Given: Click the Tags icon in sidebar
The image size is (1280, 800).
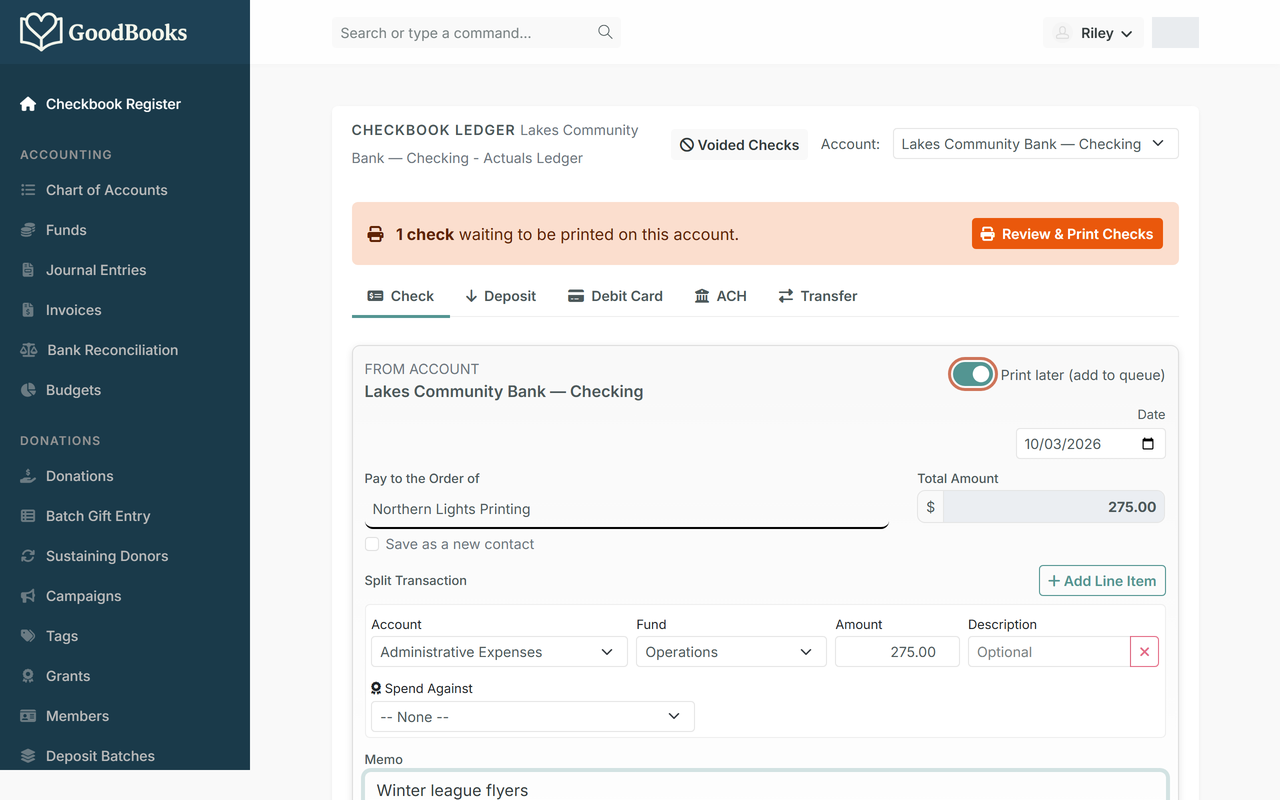Looking at the screenshot, I should 28,636.
